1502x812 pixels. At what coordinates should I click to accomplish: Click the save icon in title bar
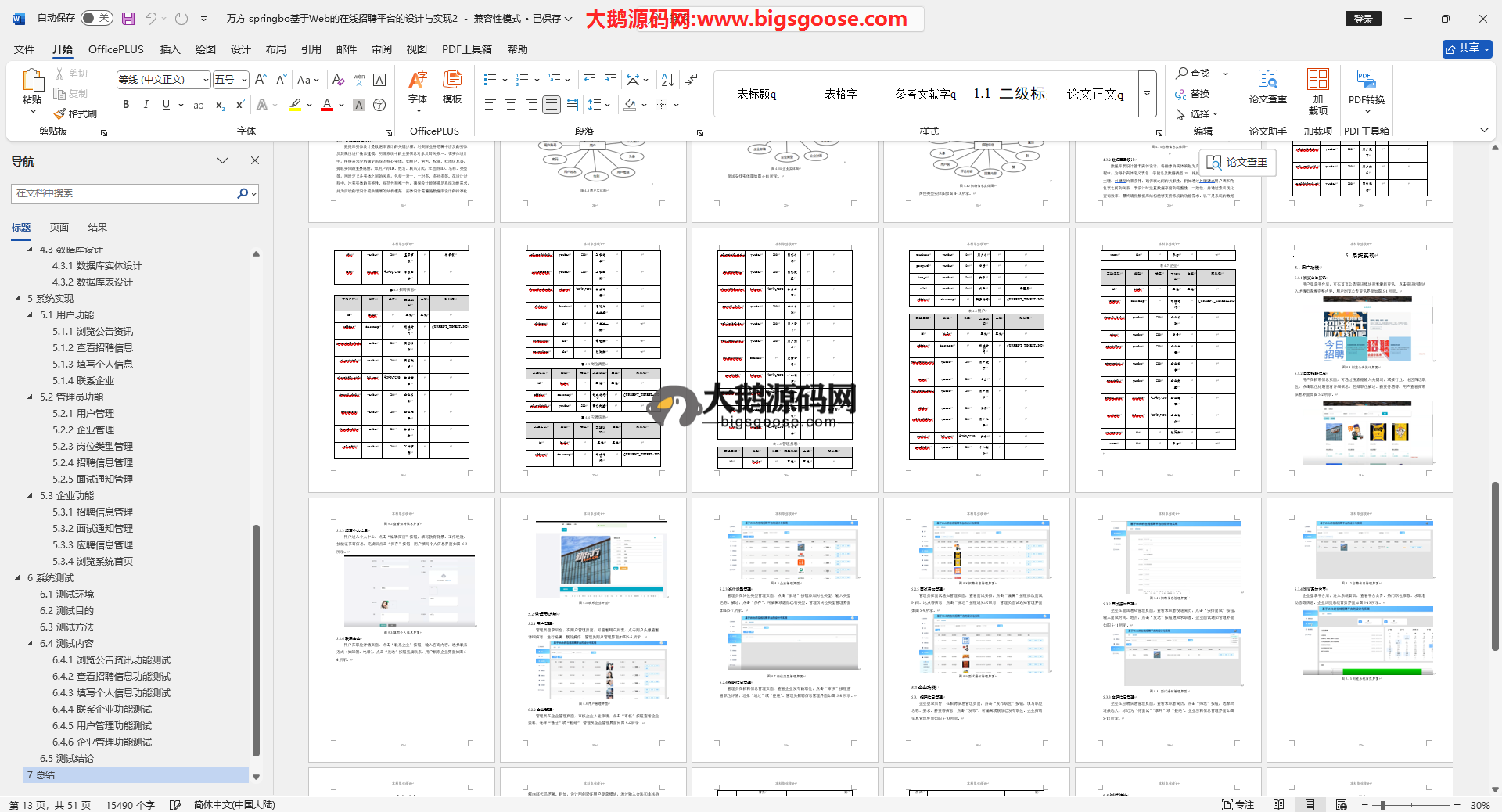(x=128, y=18)
